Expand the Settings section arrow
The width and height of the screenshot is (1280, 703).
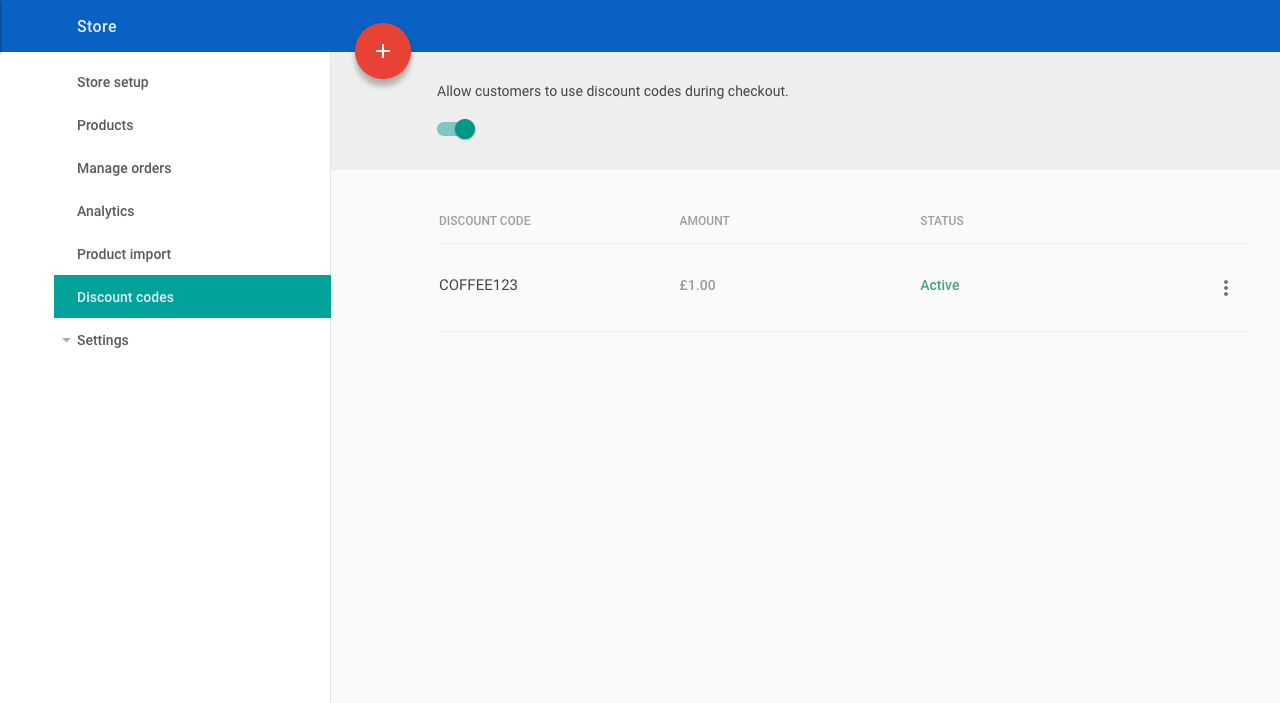[x=66, y=340]
